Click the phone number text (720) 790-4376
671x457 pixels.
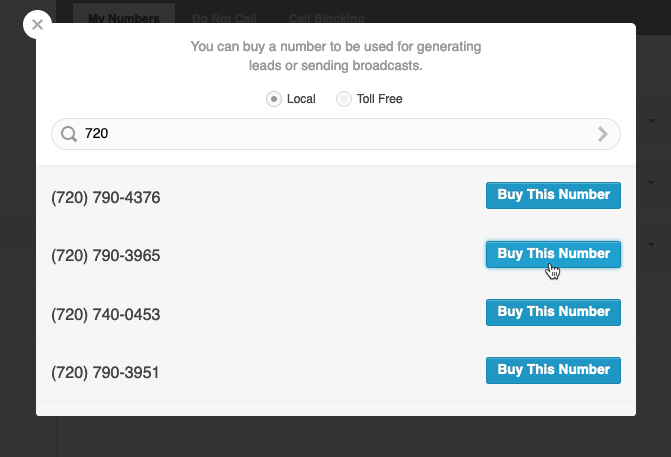point(106,197)
